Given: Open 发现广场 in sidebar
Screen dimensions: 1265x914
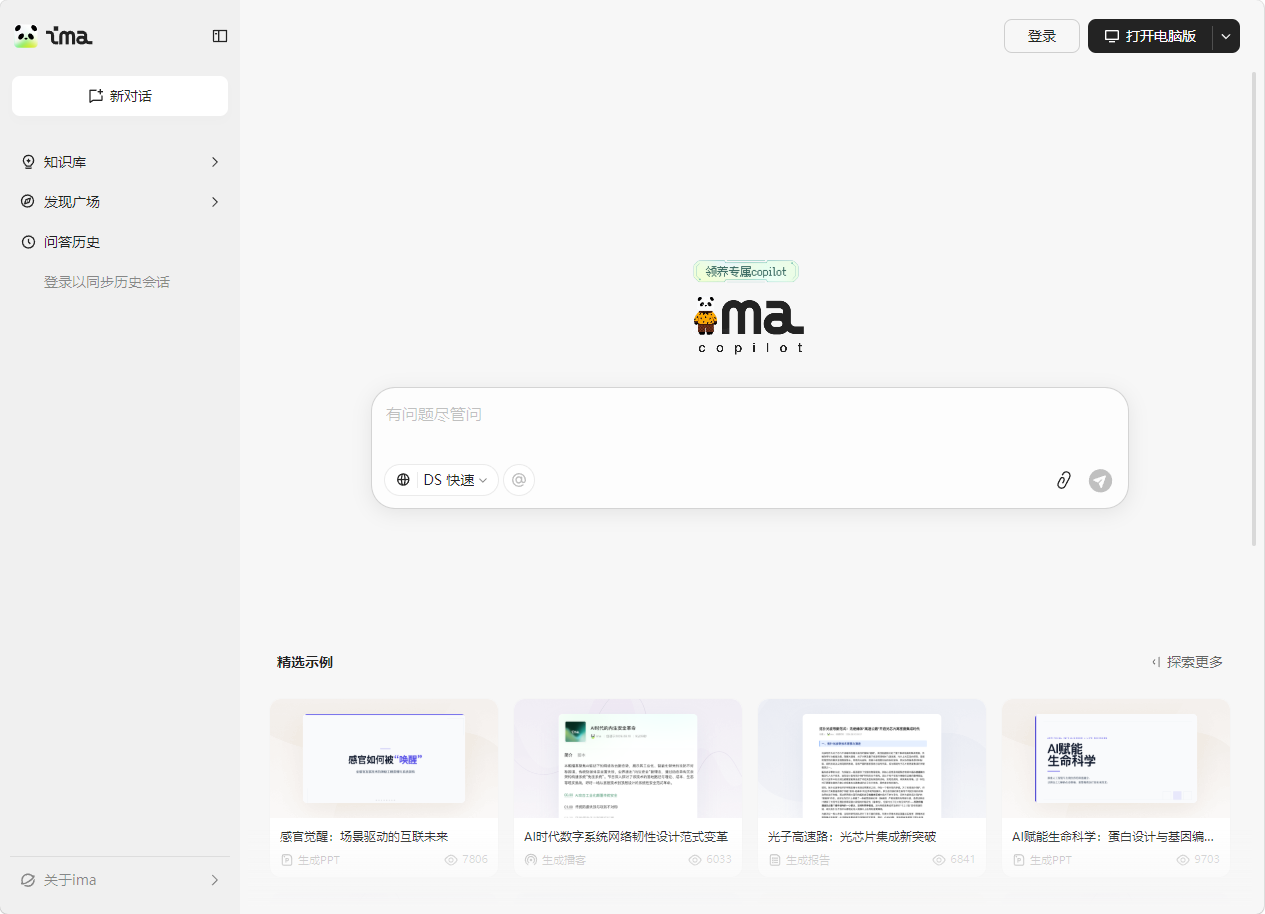Looking at the screenshot, I should (x=120, y=202).
